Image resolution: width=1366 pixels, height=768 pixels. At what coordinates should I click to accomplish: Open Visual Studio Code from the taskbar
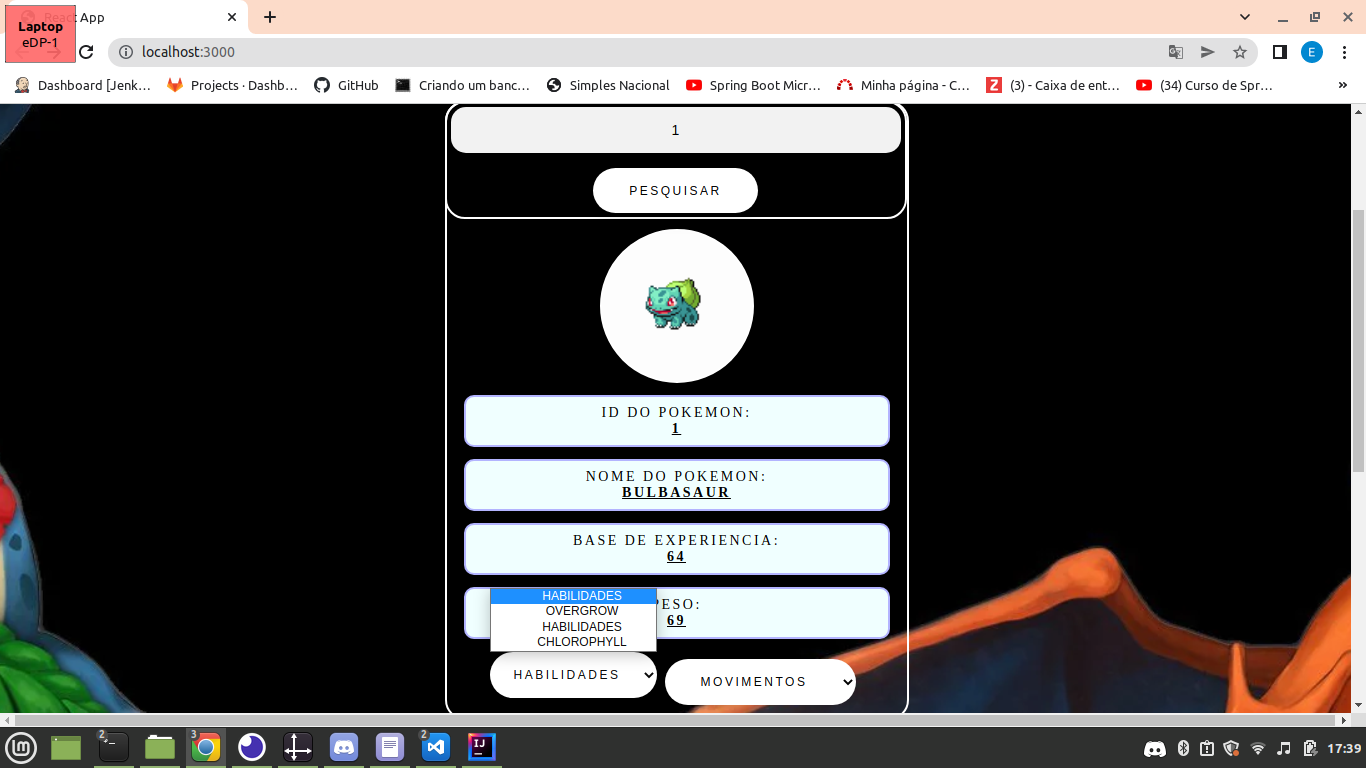[x=435, y=747]
